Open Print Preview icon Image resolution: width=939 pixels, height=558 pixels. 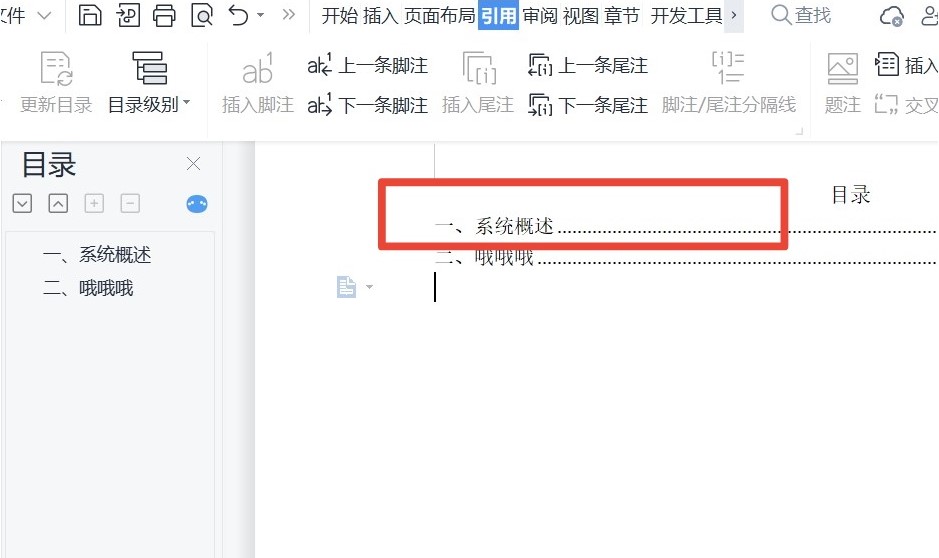202,15
